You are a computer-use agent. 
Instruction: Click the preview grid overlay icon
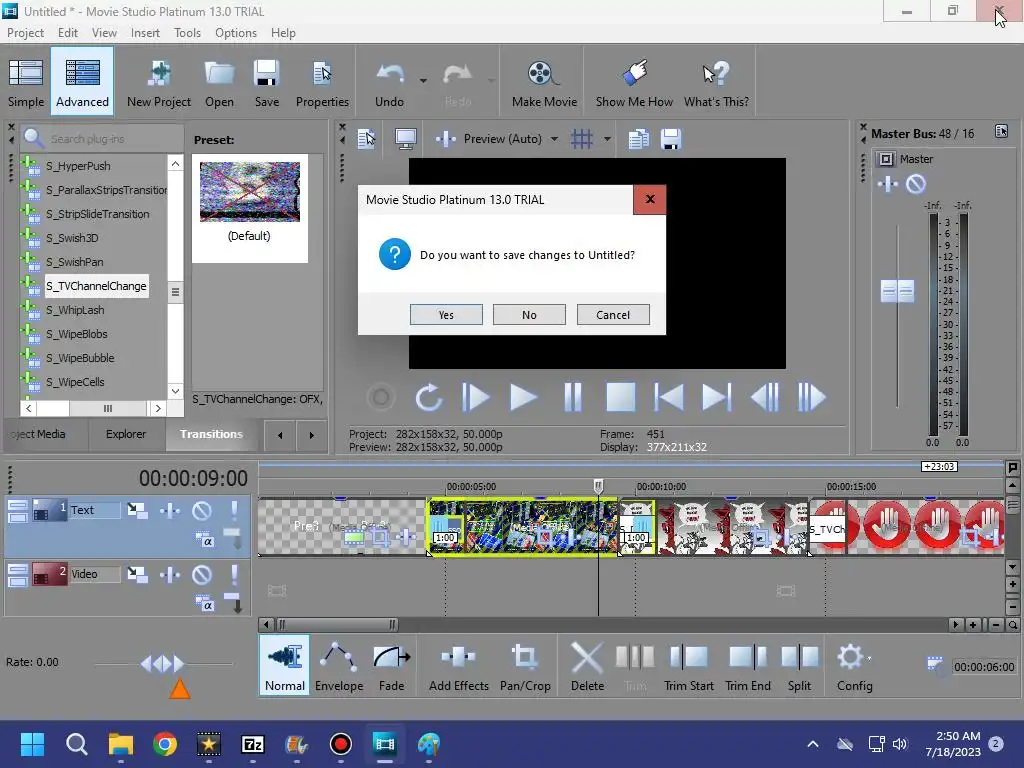pyautogui.click(x=581, y=138)
